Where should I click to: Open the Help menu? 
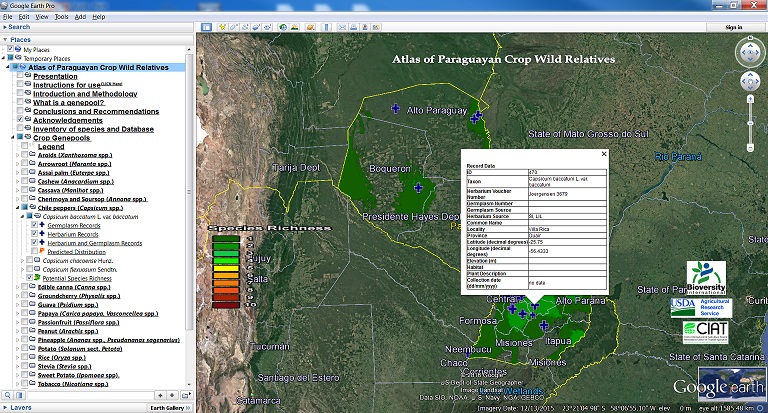tap(98, 17)
